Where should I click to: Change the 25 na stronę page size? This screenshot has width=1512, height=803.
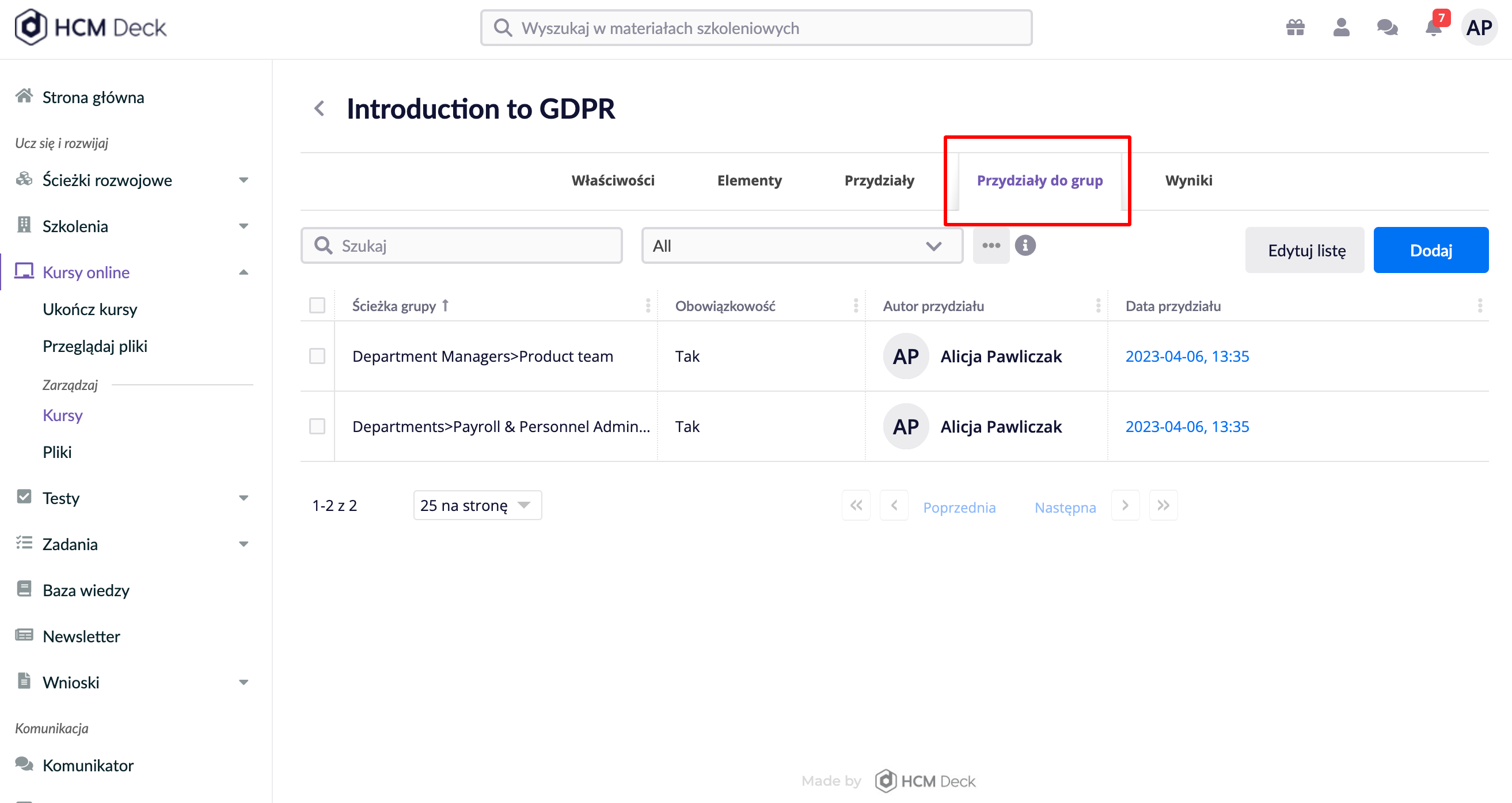coord(477,505)
